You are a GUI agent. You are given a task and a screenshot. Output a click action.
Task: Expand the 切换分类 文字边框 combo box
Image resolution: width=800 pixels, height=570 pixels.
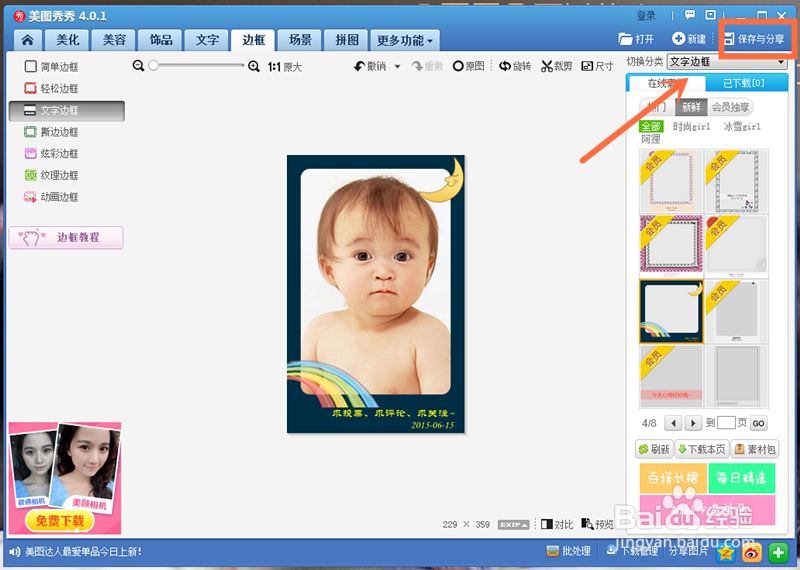[727, 62]
